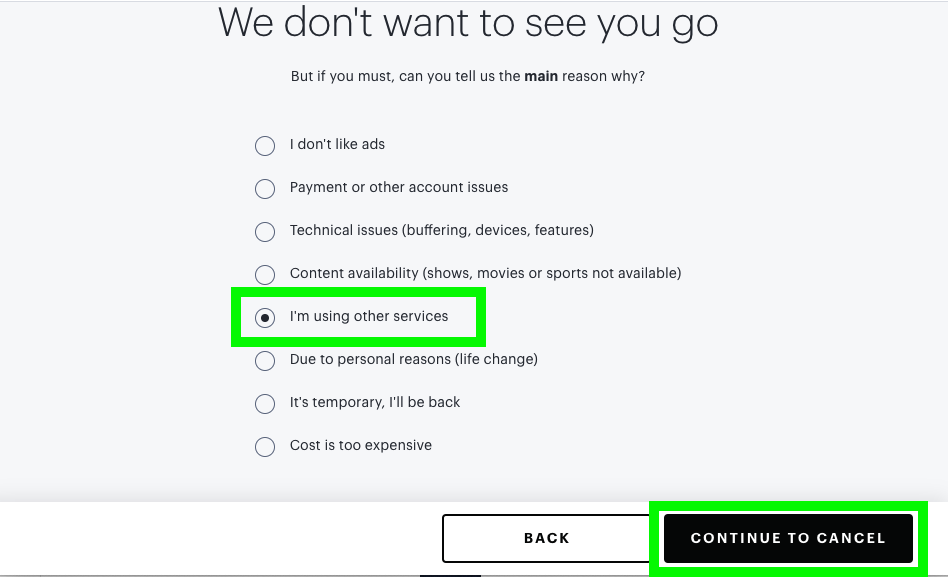Image resolution: width=948 pixels, height=577 pixels.
Task: Click the "main reason why" question text
Action: tap(468, 77)
